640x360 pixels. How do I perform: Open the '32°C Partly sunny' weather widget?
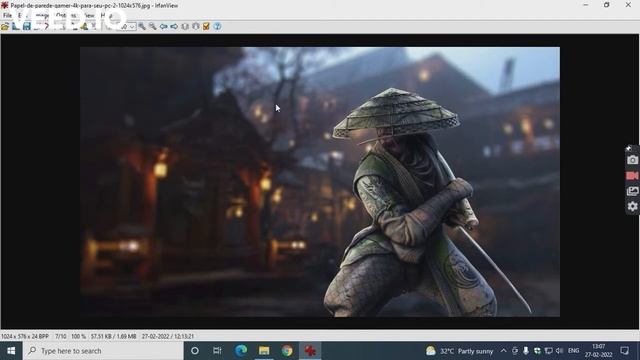[459, 351]
